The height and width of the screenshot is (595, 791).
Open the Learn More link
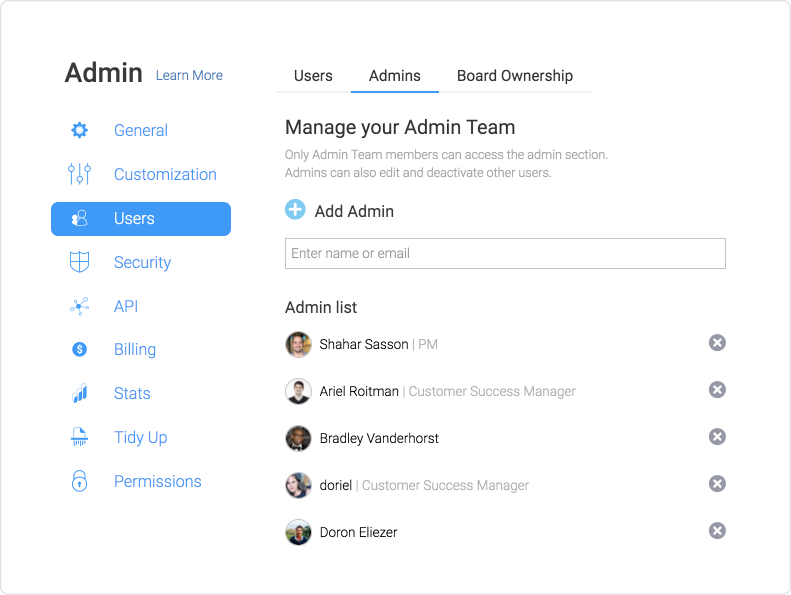189,75
